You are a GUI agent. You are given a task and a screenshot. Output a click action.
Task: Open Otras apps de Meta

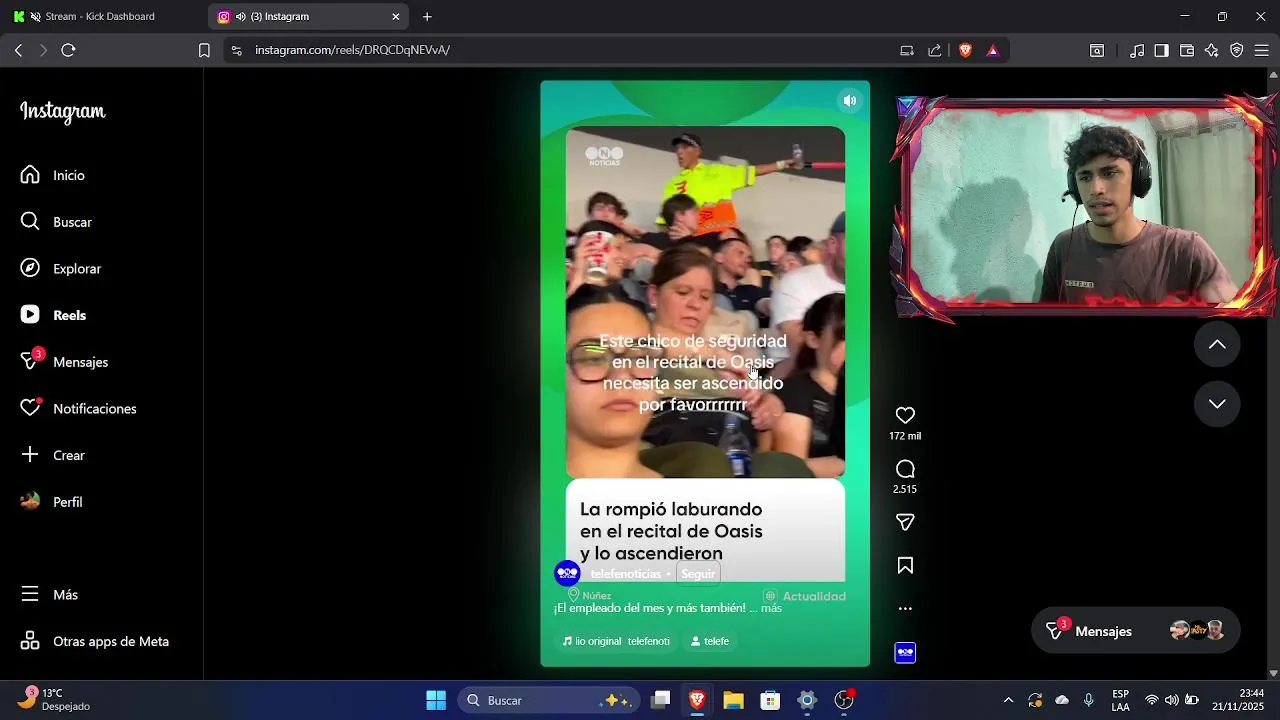coord(95,641)
